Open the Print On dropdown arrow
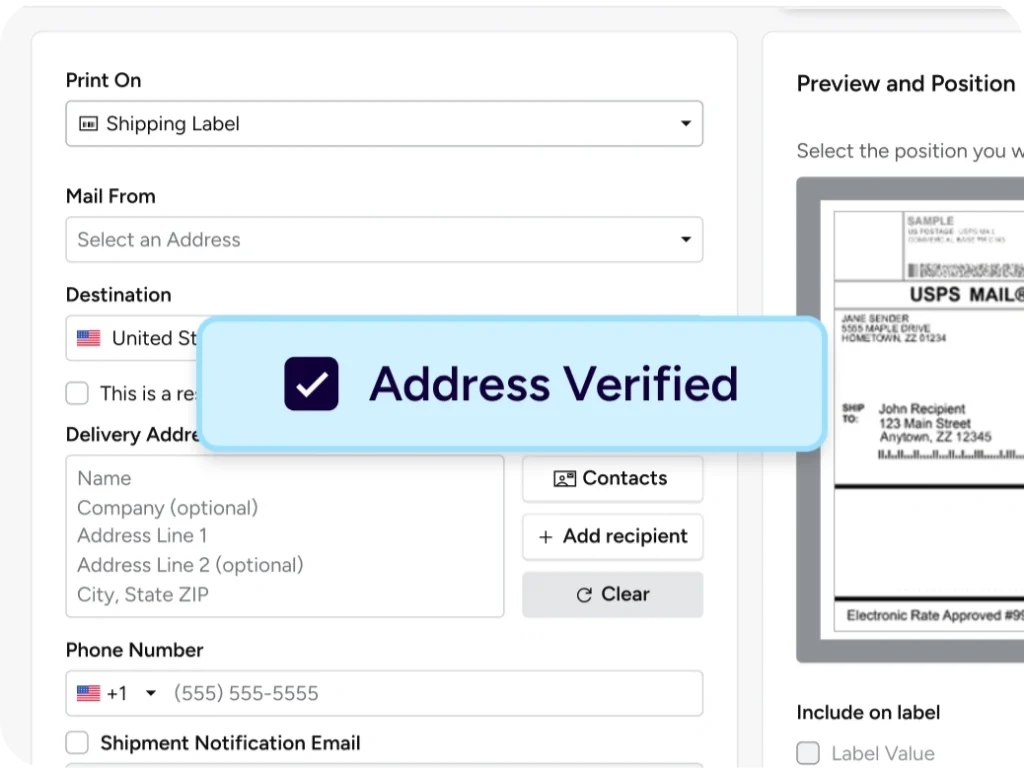This screenshot has width=1024, height=768. [685, 124]
